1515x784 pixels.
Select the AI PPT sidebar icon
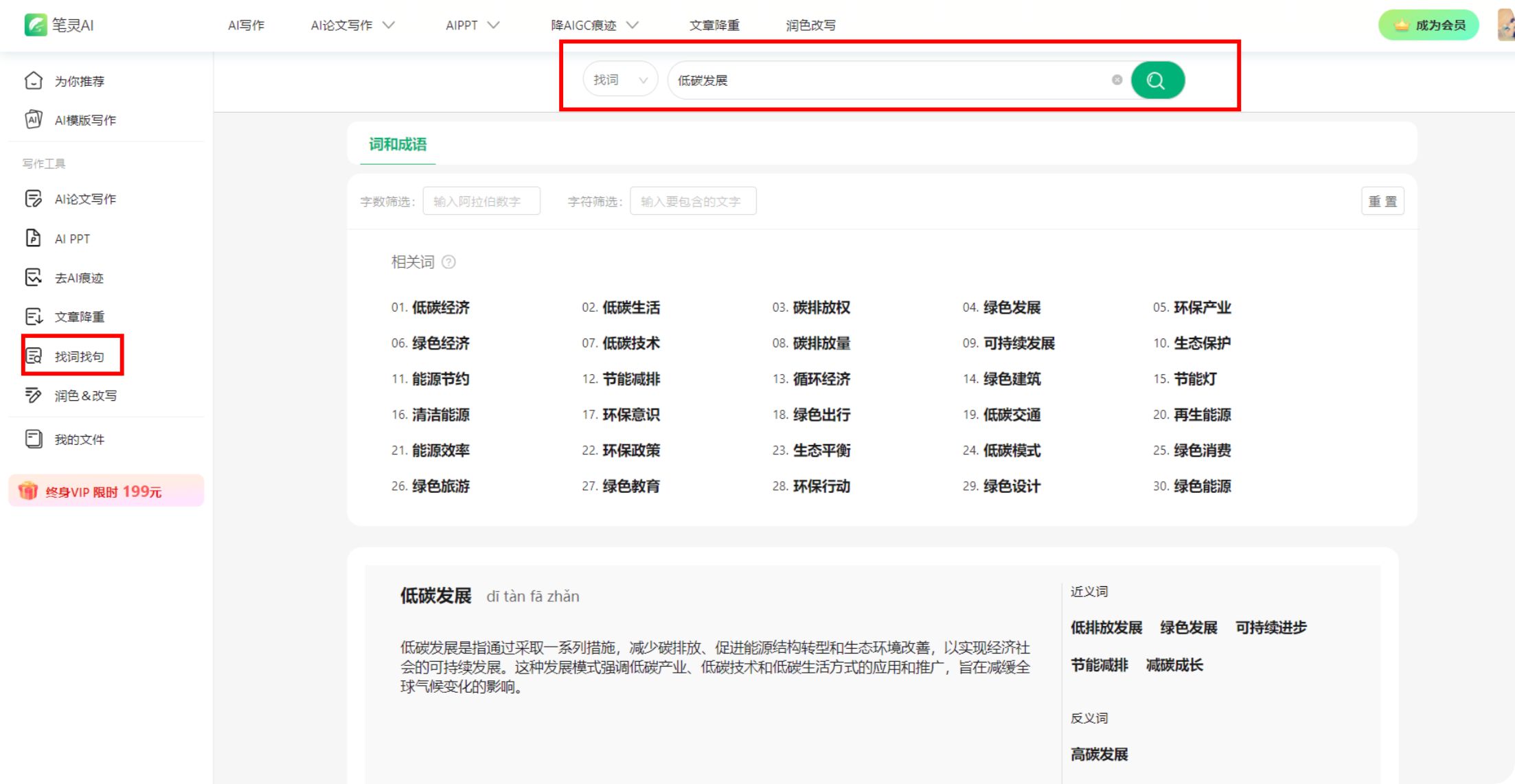[33, 238]
